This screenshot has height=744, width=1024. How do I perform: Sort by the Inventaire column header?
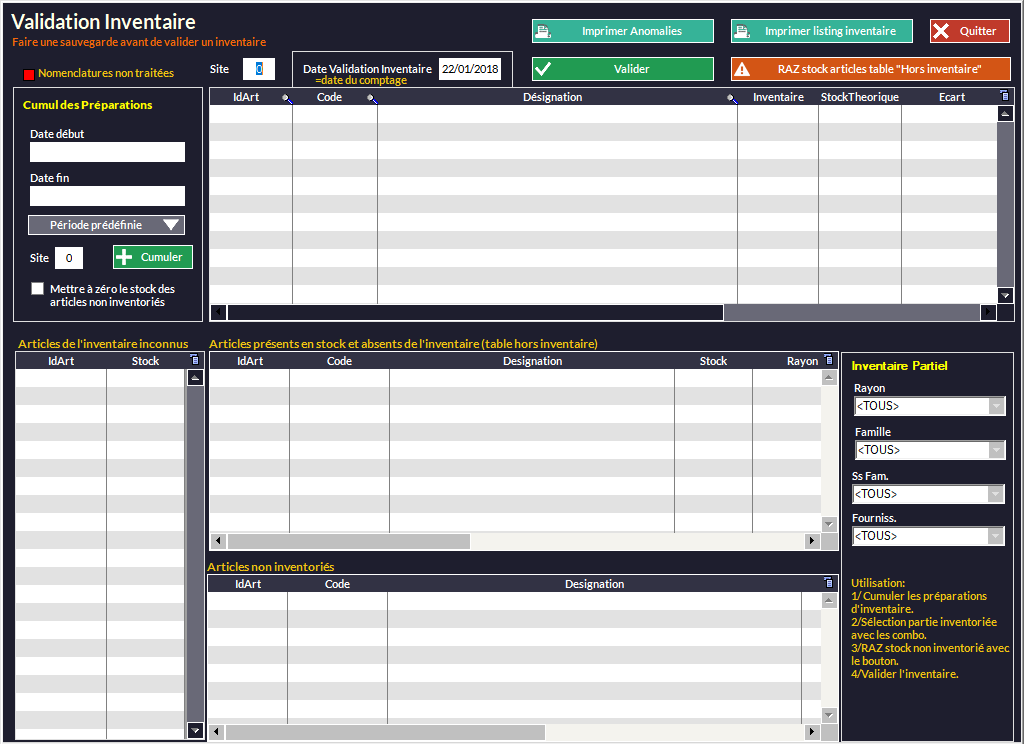point(778,97)
